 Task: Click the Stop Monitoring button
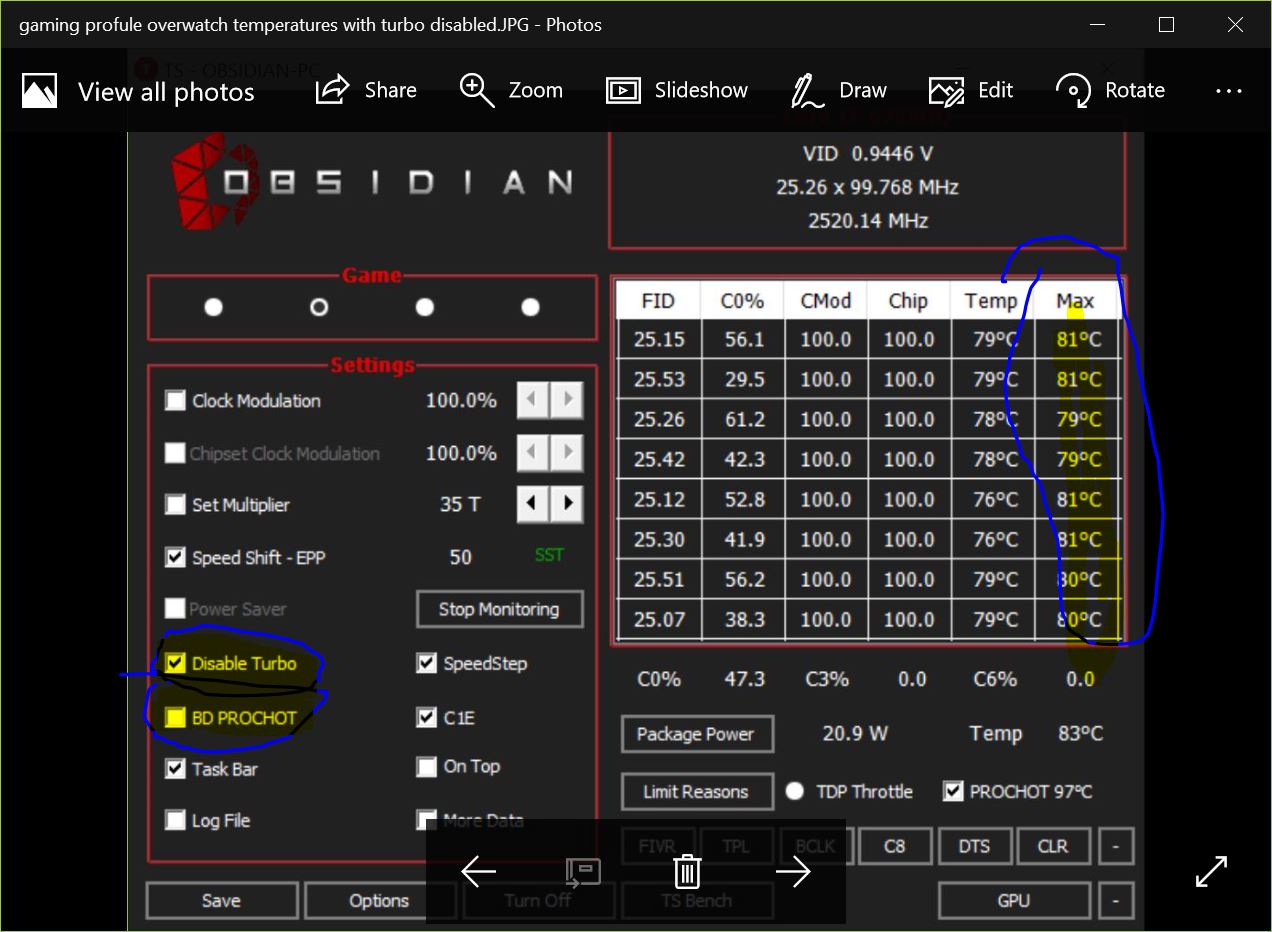pyautogui.click(x=499, y=609)
